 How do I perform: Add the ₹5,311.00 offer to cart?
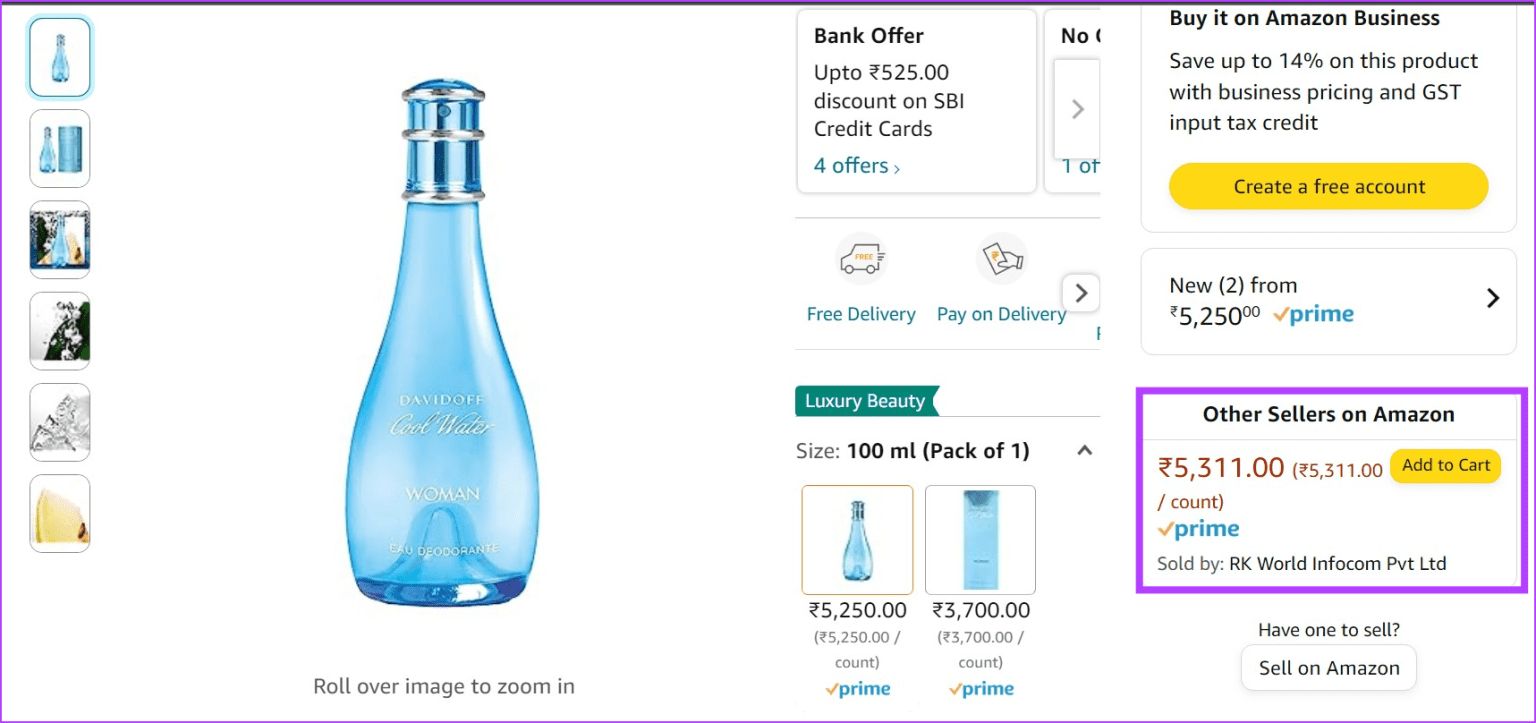[x=1445, y=465]
